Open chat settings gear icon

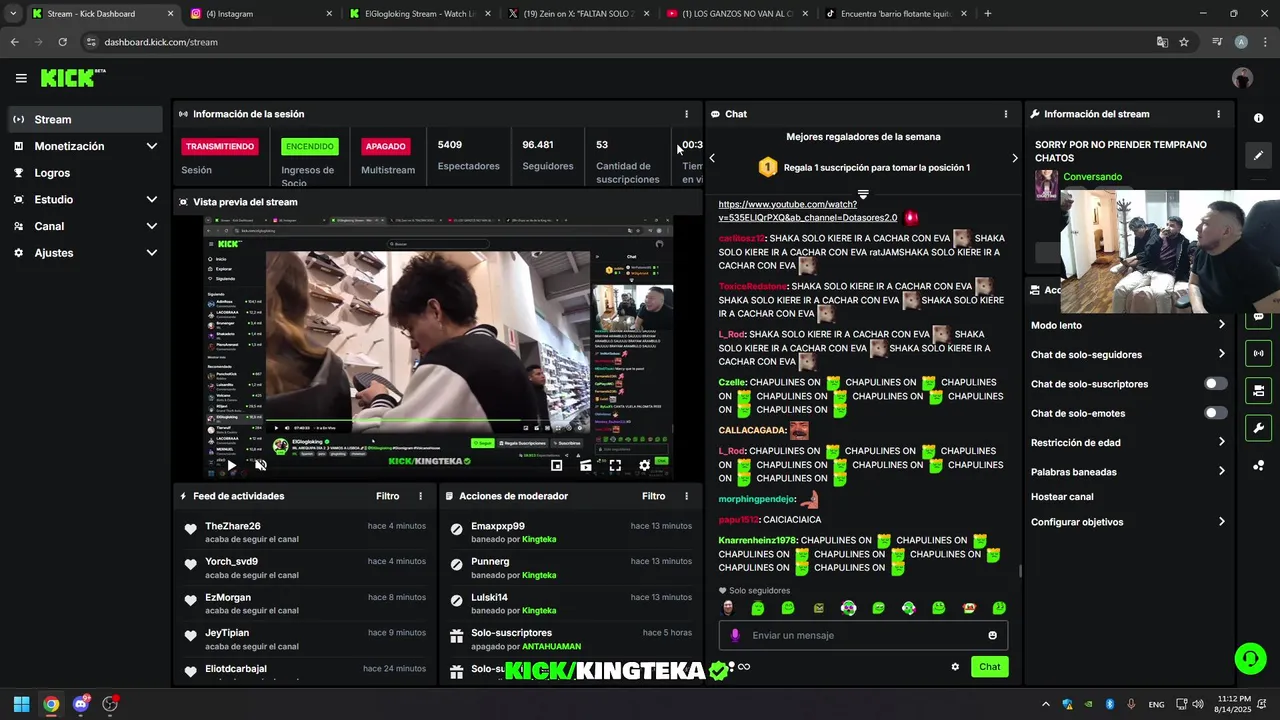point(955,667)
